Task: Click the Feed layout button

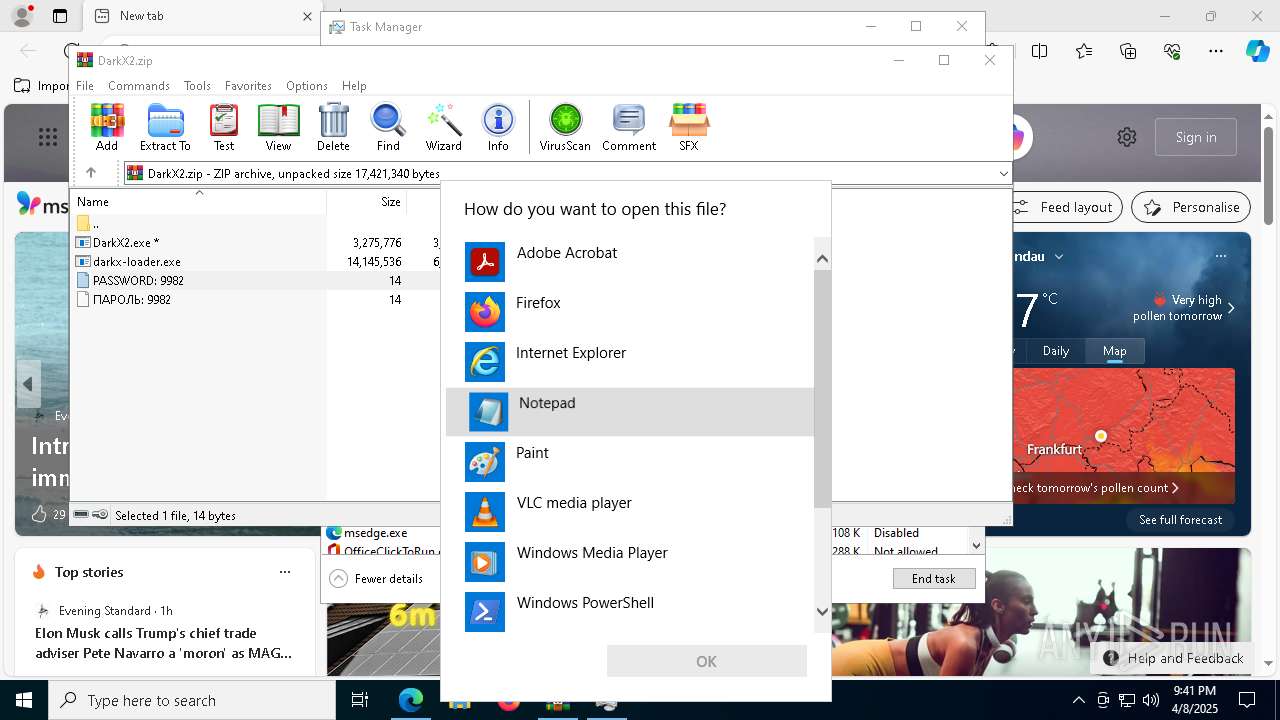Action: 1066,207
